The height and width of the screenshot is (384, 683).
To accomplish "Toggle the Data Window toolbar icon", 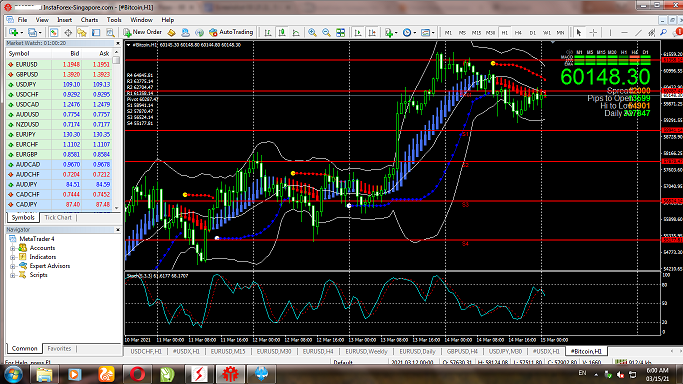I will 68,33.
